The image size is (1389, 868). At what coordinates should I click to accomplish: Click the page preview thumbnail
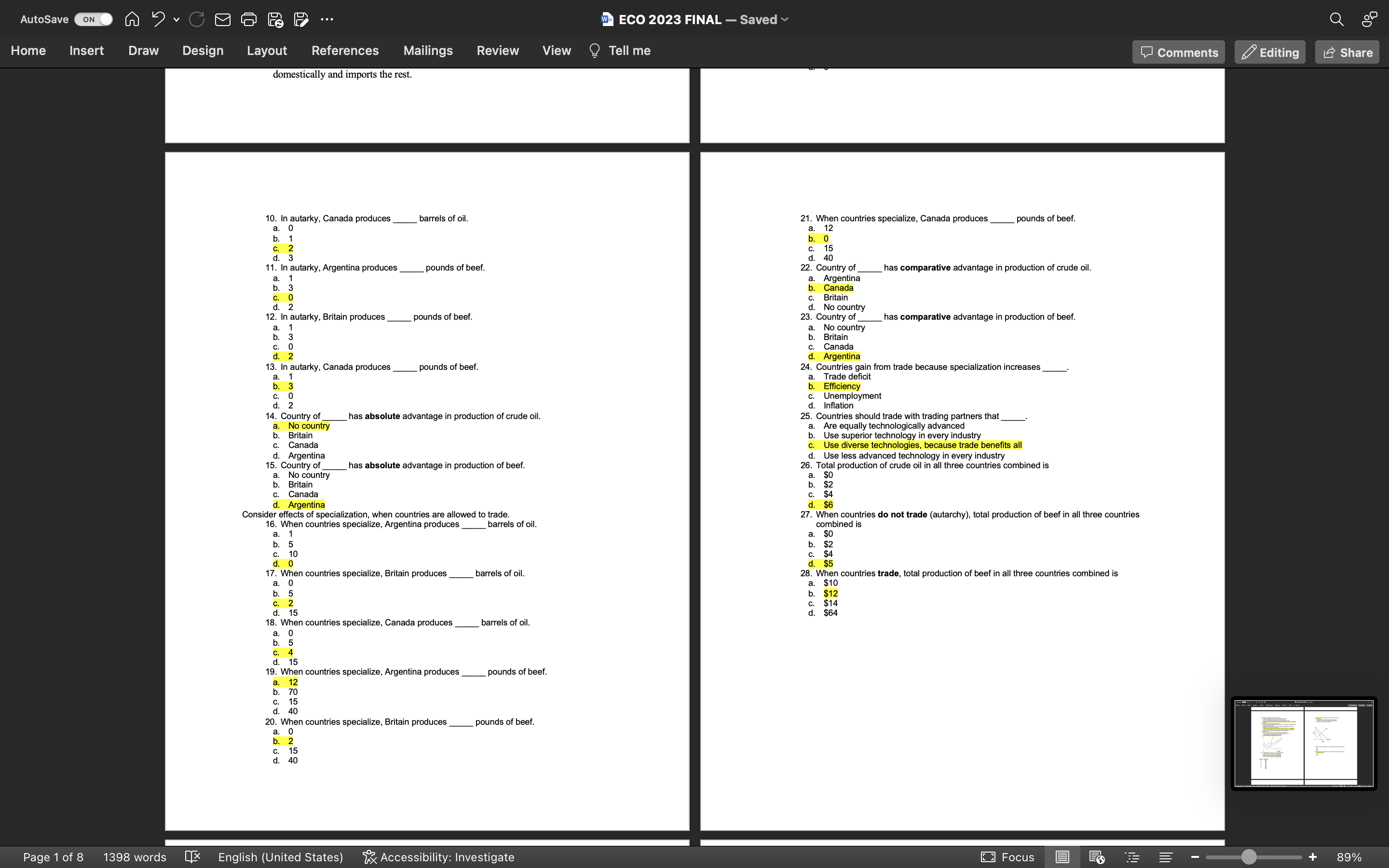coord(1303,744)
